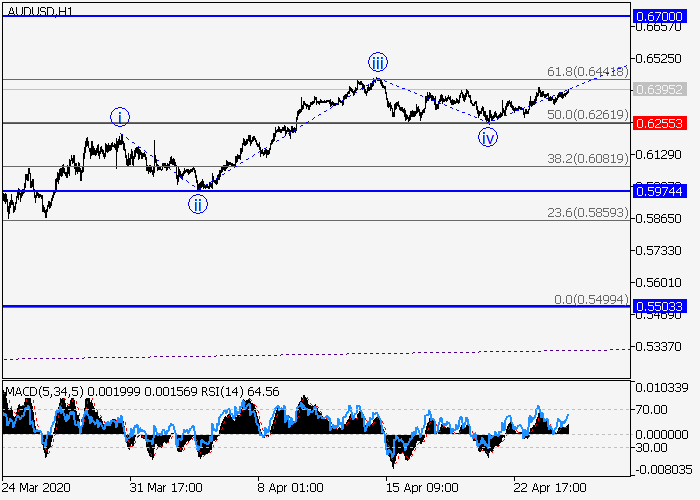
Task: Click the 0.67000 blue price tag
Action: pyautogui.click(x=659, y=17)
